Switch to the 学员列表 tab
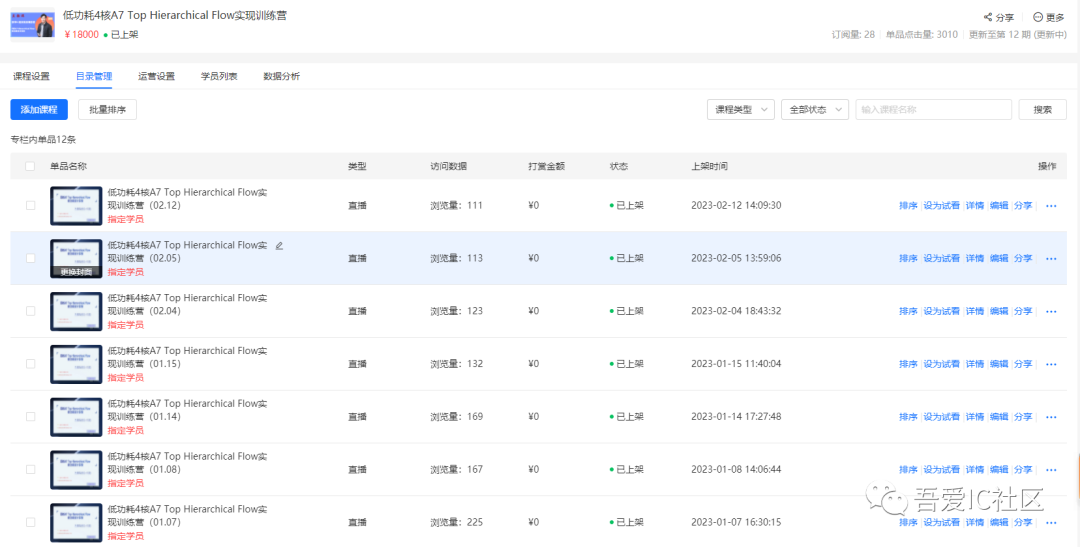 pyautogui.click(x=219, y=76)
